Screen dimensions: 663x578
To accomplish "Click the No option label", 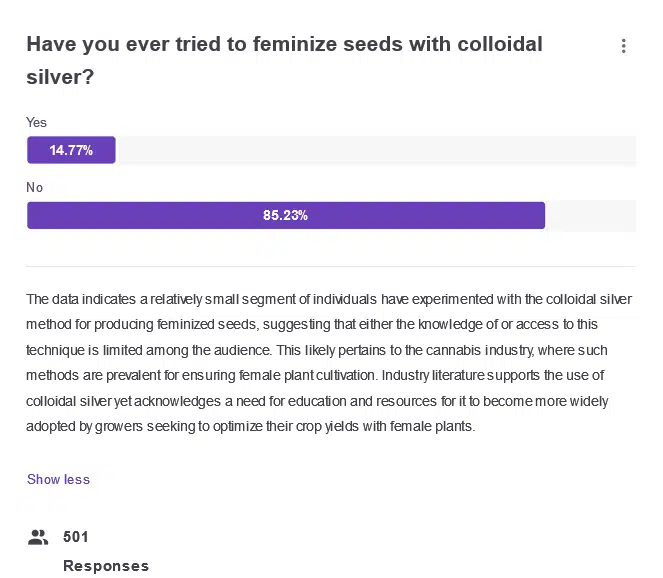I will click(x=35, y=187).
